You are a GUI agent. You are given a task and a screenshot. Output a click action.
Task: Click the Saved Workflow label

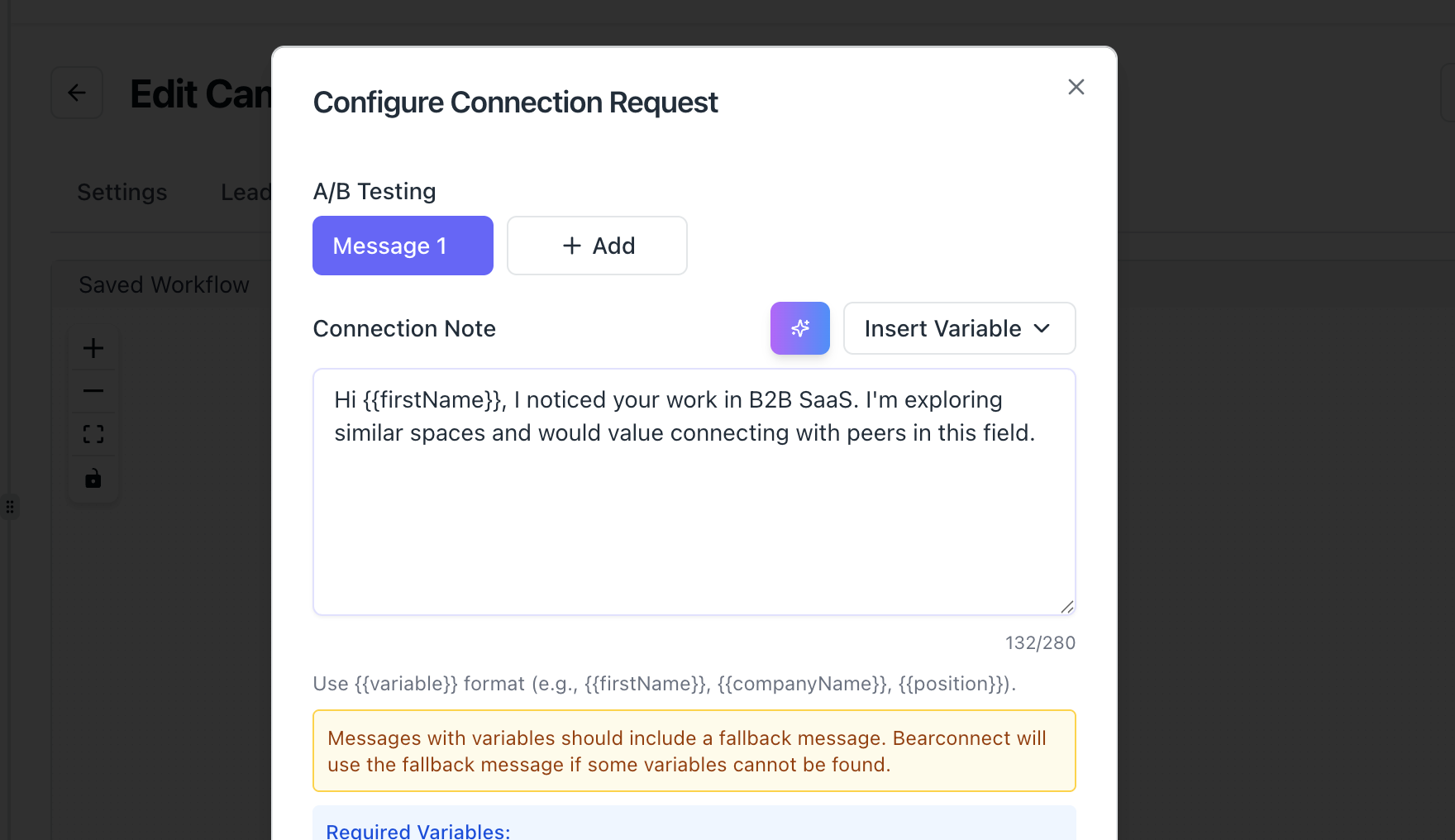[164, 284]
